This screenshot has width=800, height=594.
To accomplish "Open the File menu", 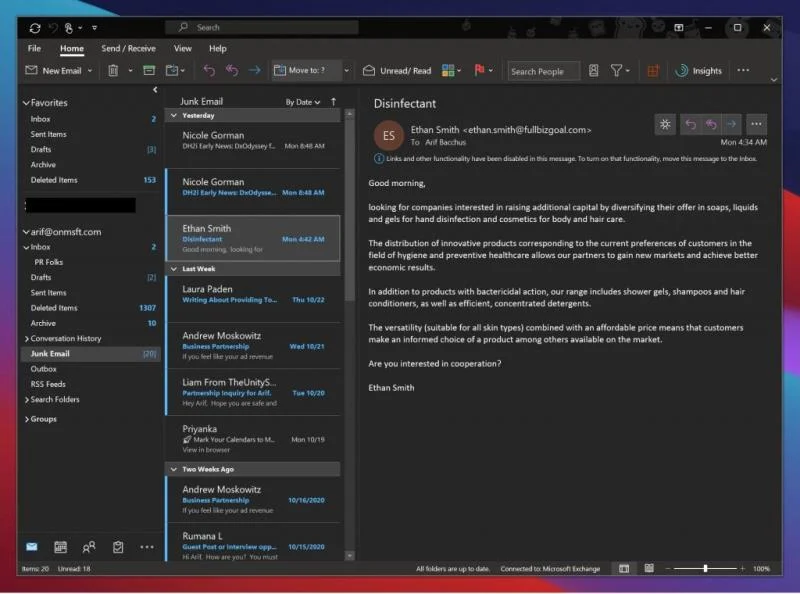I will [x=34, y=48].
